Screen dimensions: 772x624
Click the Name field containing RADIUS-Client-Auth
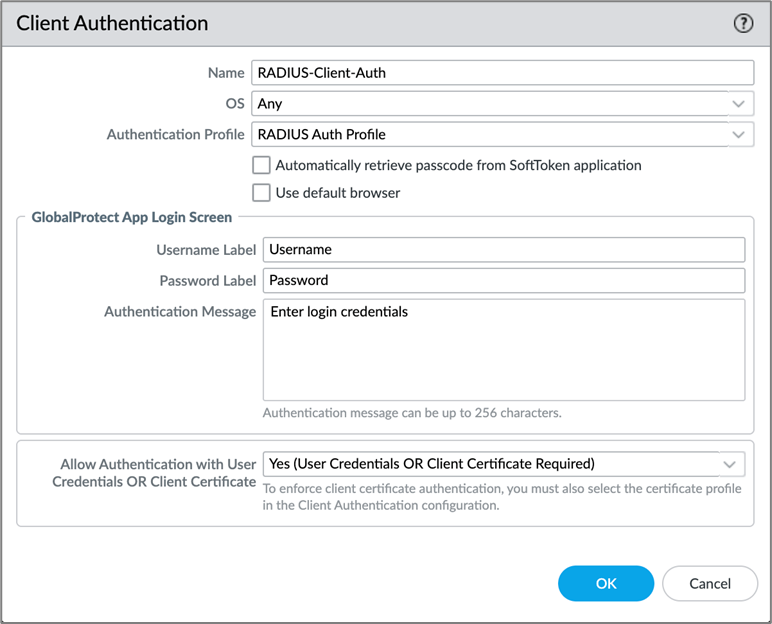click(x=501, y=73)
